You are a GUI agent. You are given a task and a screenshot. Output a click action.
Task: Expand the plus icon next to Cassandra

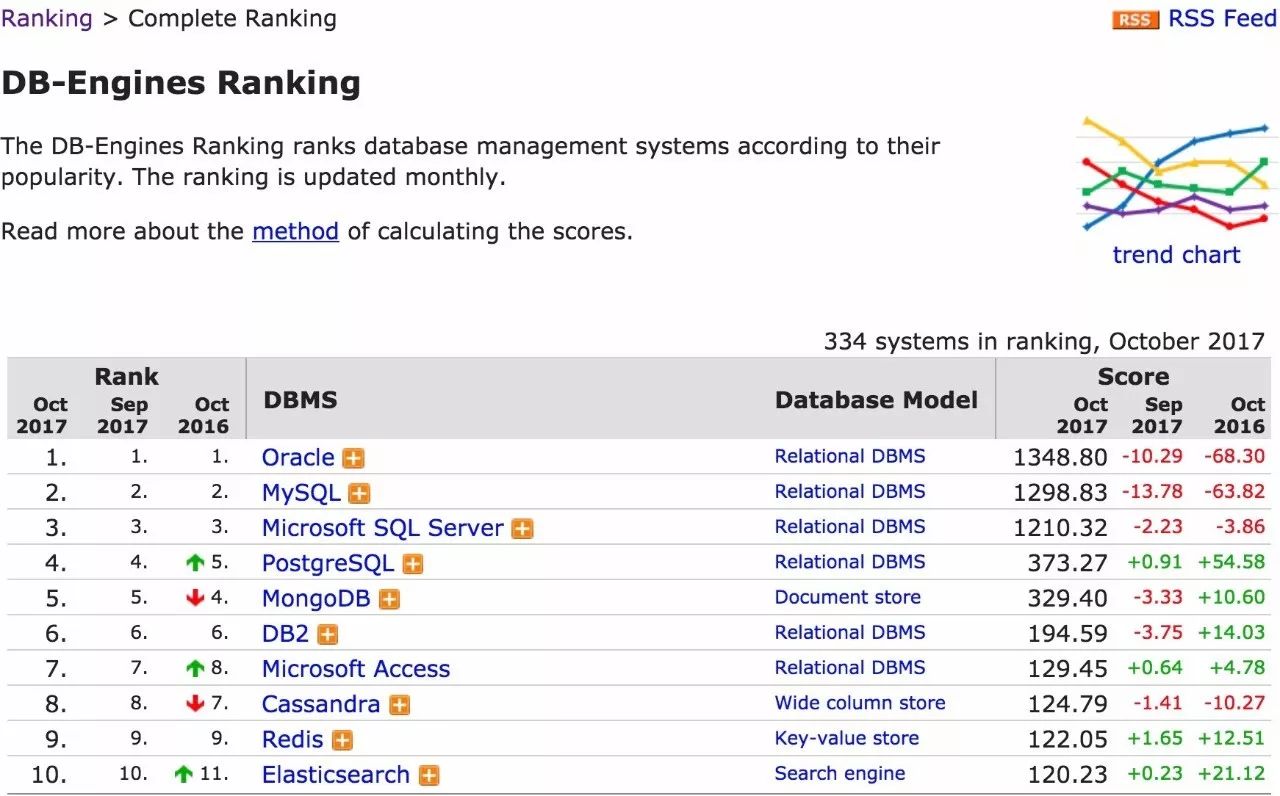pos(399,705)
